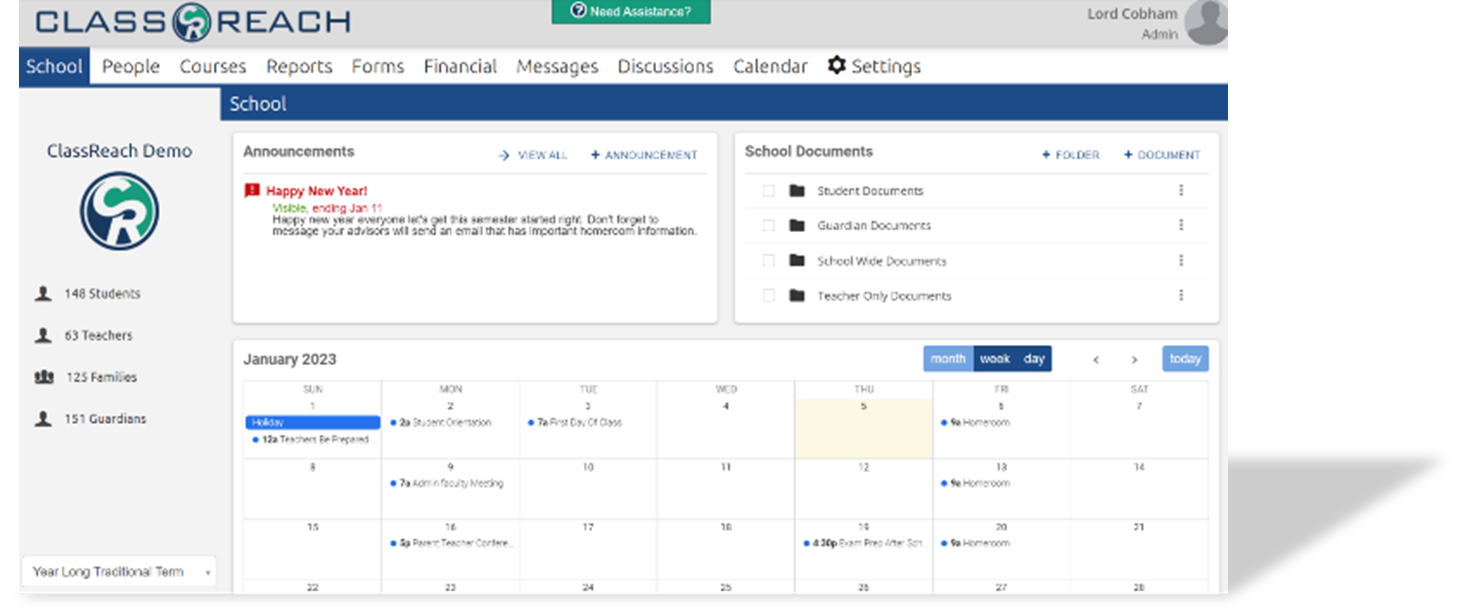This screenshot has width=1464, height=615.
Task: Open the Settings gear in the navigation bar
Action: (x=837, y=66)
